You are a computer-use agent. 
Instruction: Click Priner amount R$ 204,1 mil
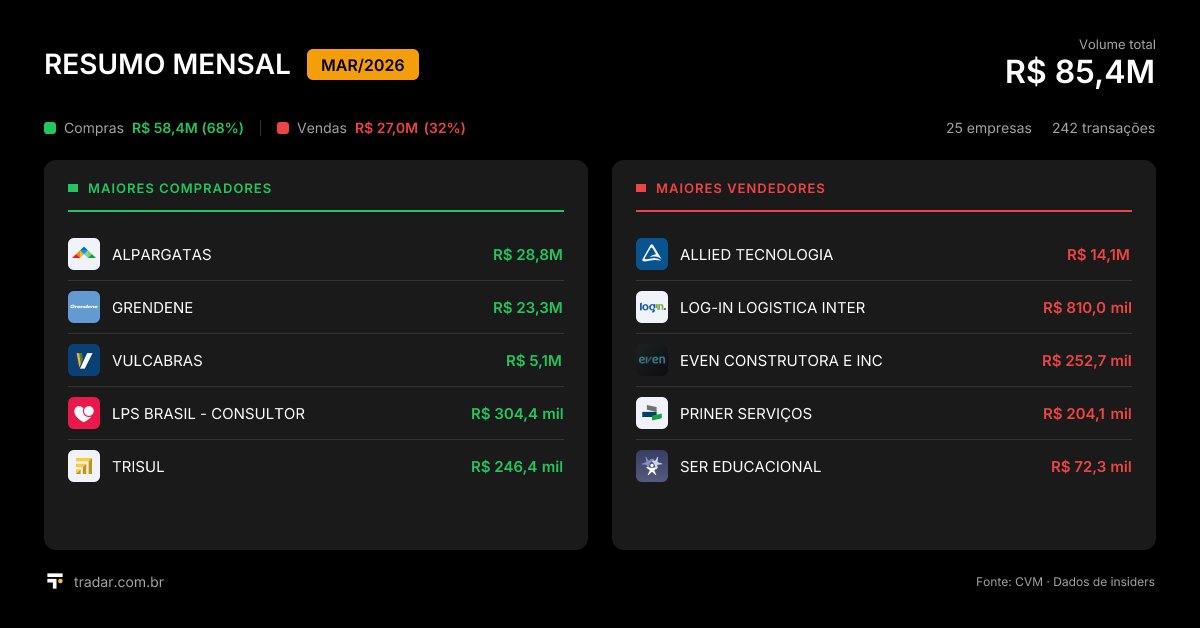click(1087, 413)
